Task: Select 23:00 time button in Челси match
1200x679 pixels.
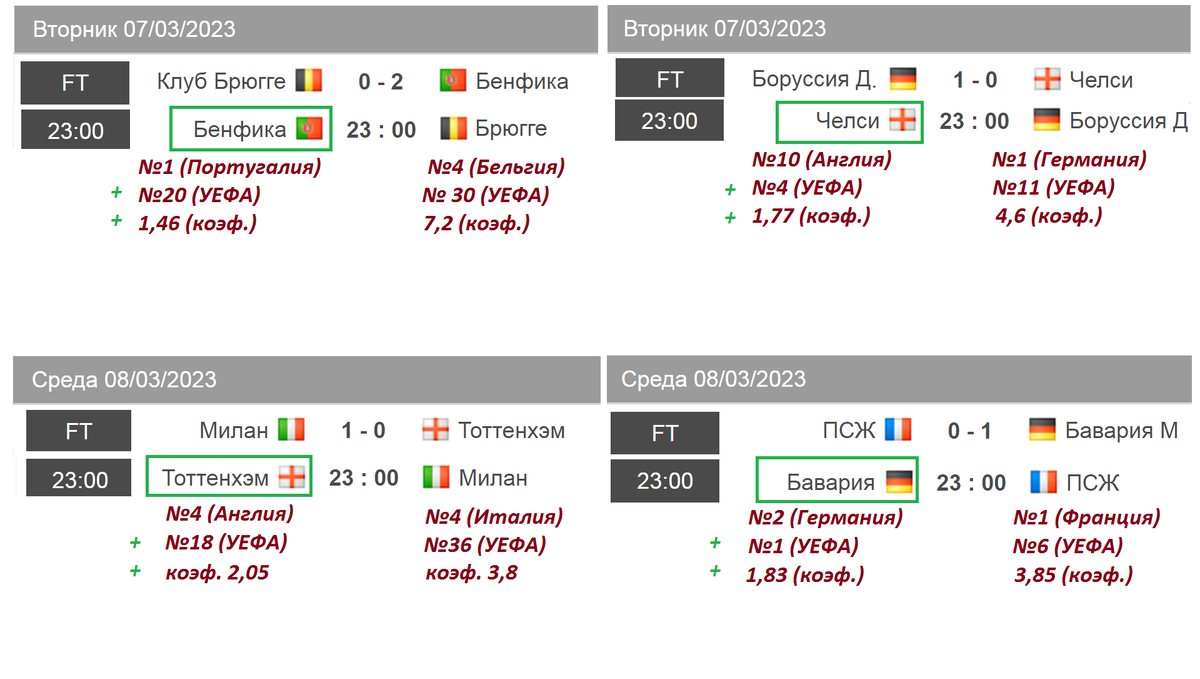Action: (x=669, y=121)
